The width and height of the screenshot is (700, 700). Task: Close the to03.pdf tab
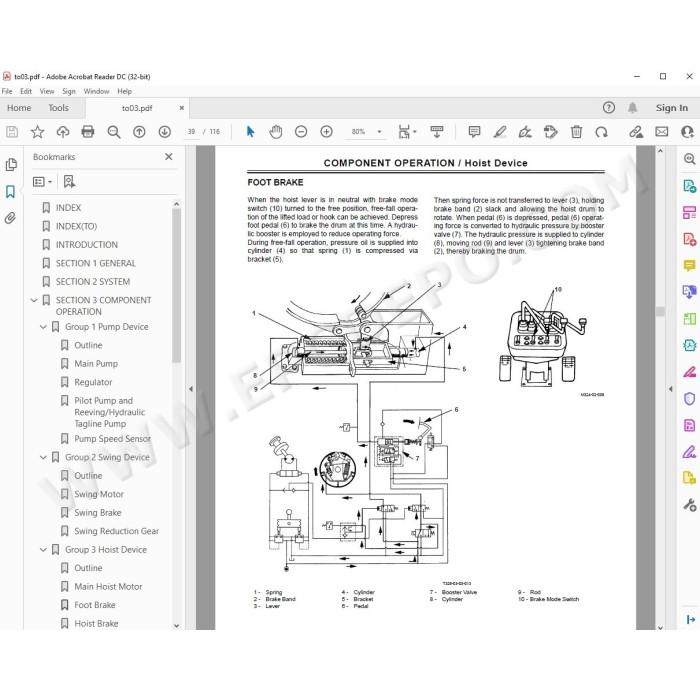pyautogui.click(x=182, y=108)
